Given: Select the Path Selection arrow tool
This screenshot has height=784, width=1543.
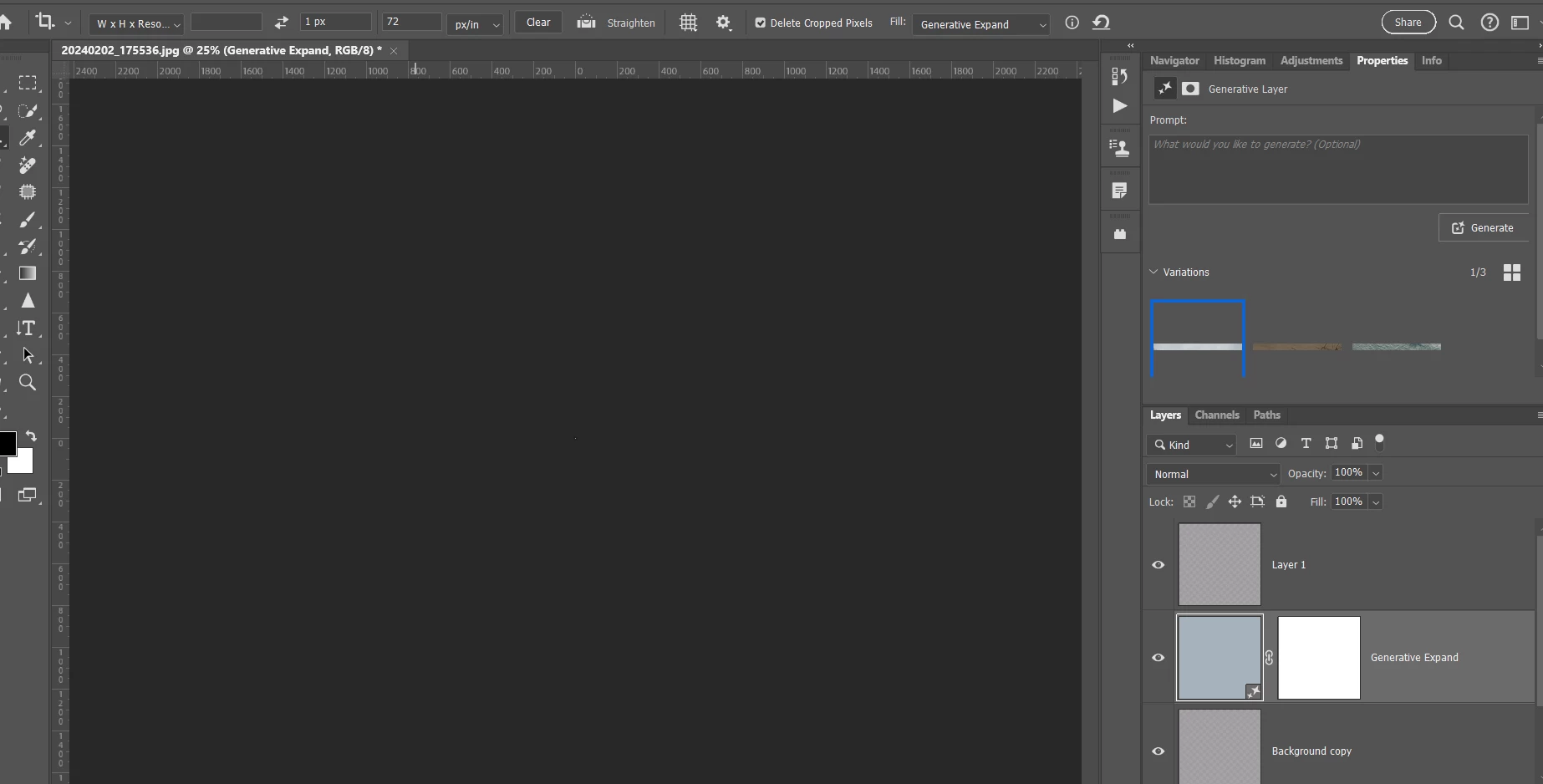Looking at the screenshot, I should click(x=28, y=355).
